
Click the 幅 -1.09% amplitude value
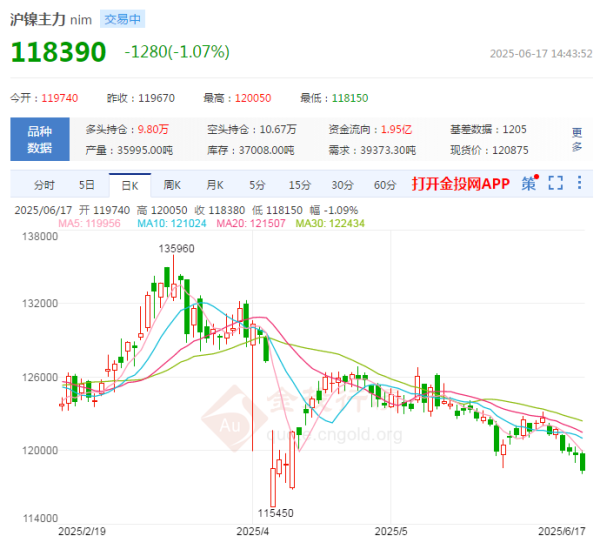pos(334,210)
